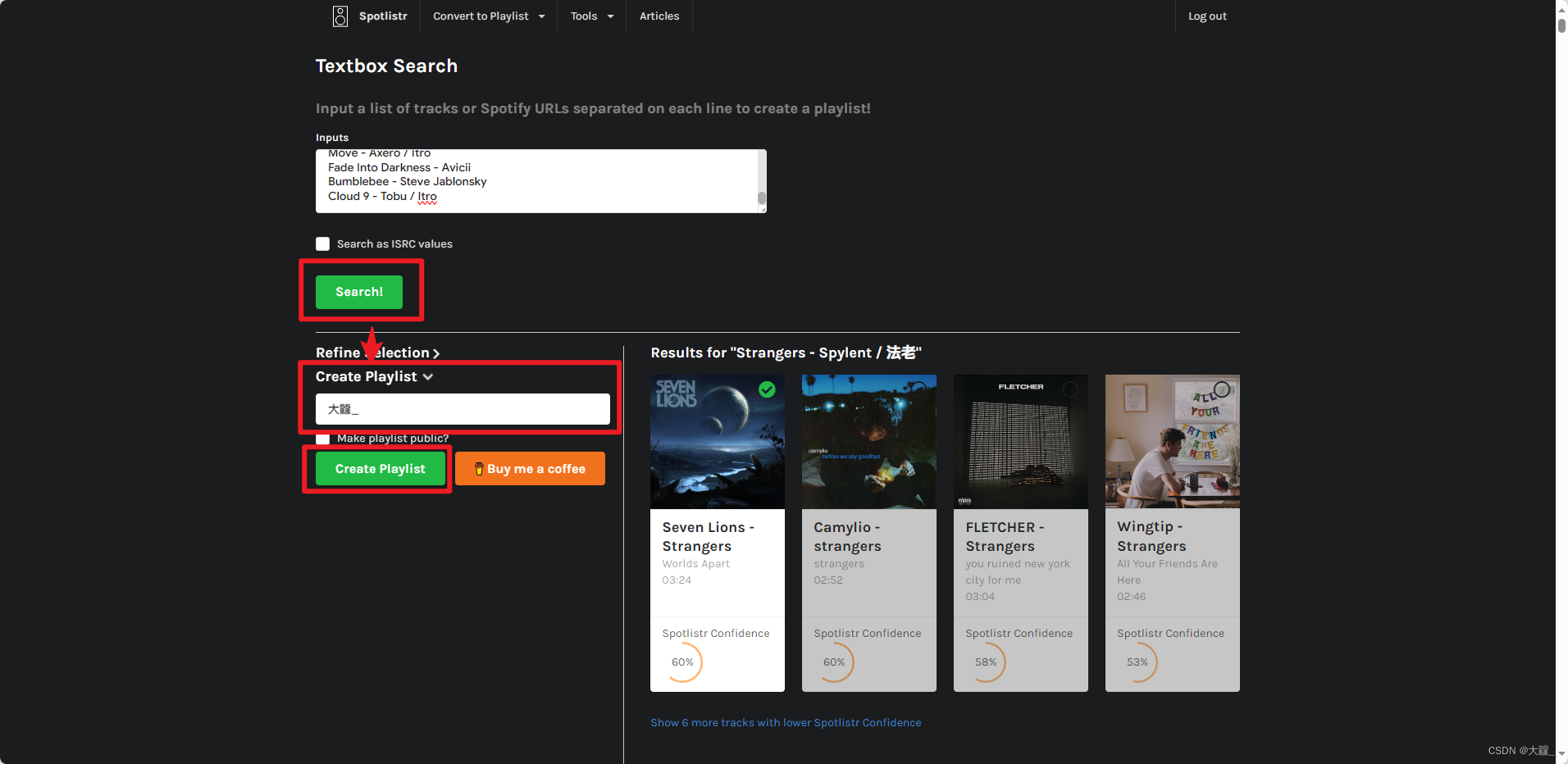Select the FLETCHER Strangers track circle
The image size is (1568, 764).
tap(1070, 389)
